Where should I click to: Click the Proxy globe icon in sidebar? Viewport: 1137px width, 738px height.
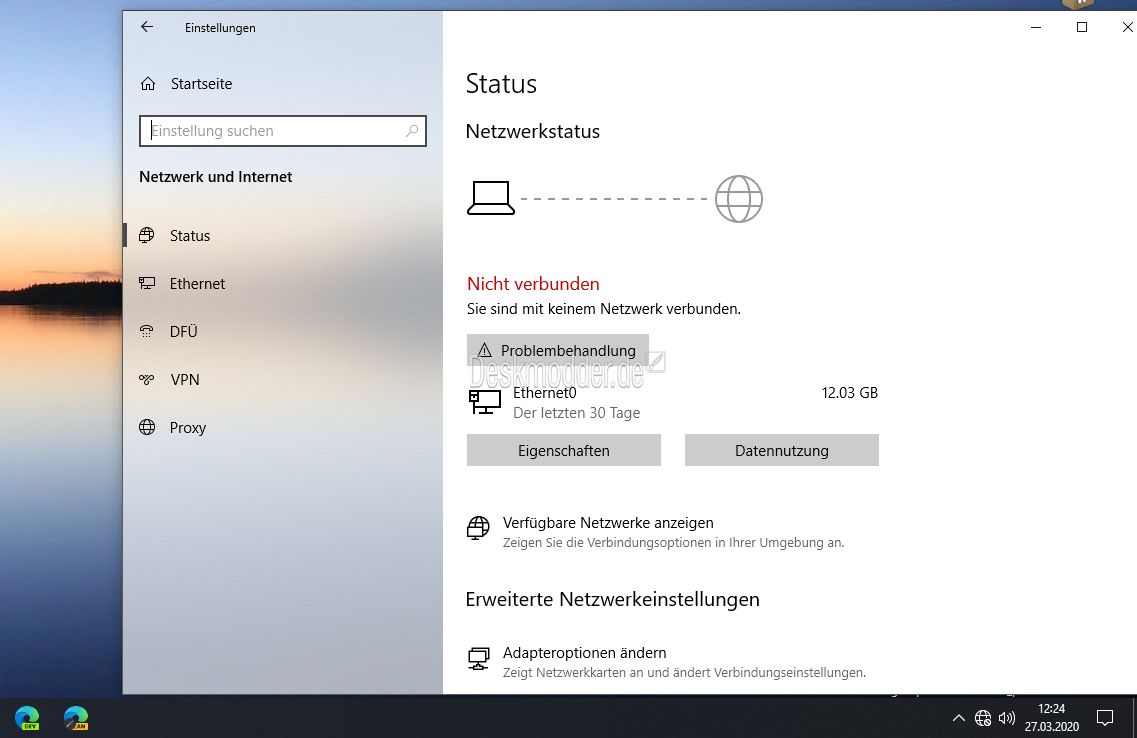point(147,427)
